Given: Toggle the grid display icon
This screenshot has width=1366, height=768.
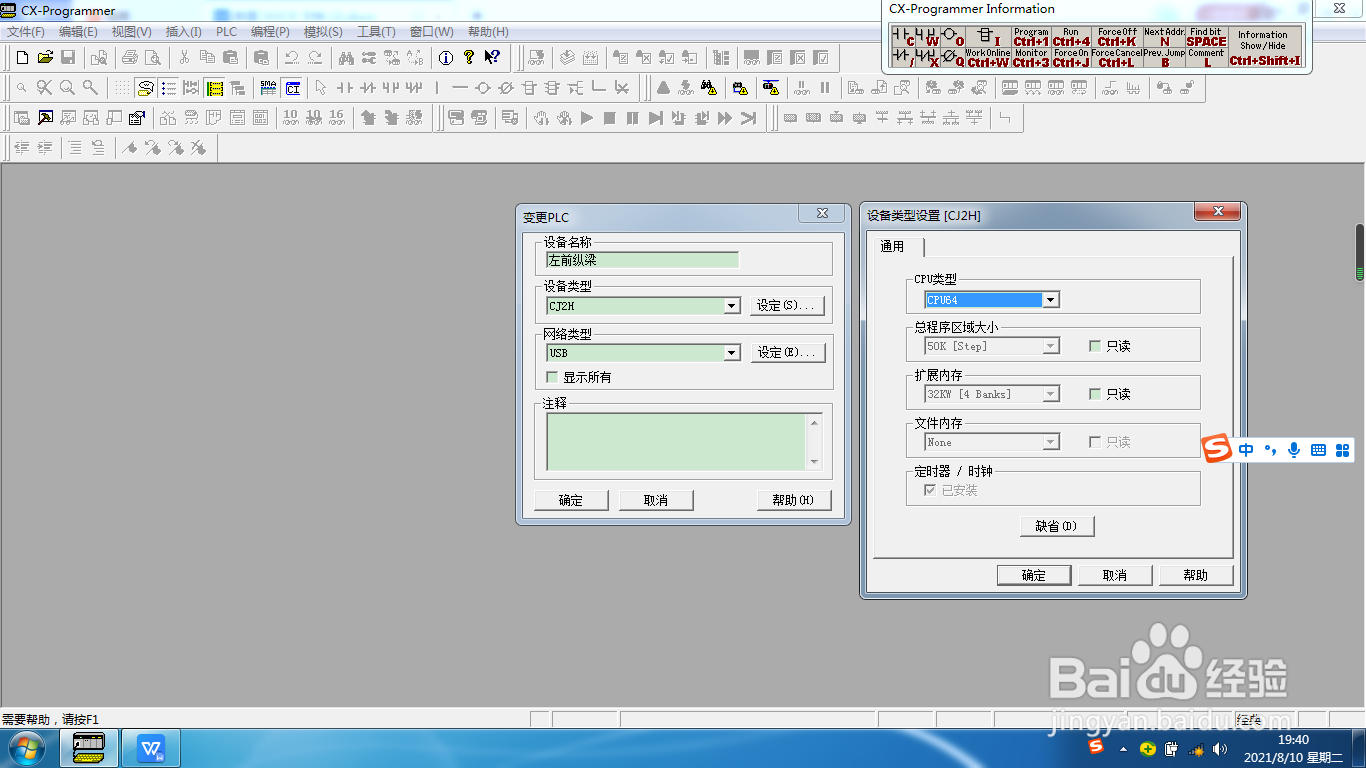Looking at the screenshot, I should [122, 88].
